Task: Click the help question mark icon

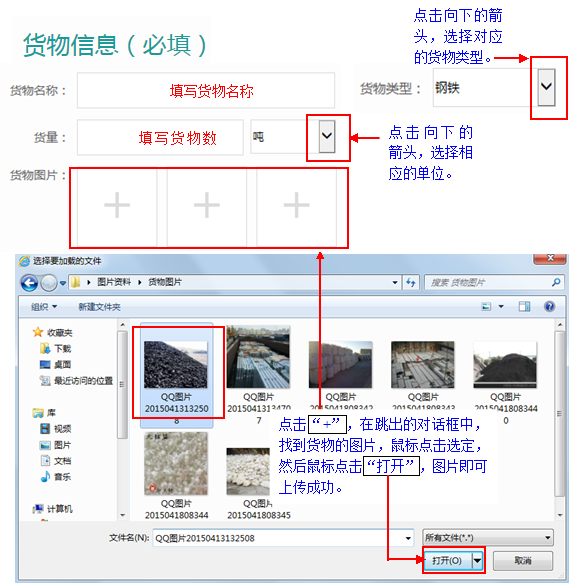Action: pyautogui.click(x=549, y=307)
